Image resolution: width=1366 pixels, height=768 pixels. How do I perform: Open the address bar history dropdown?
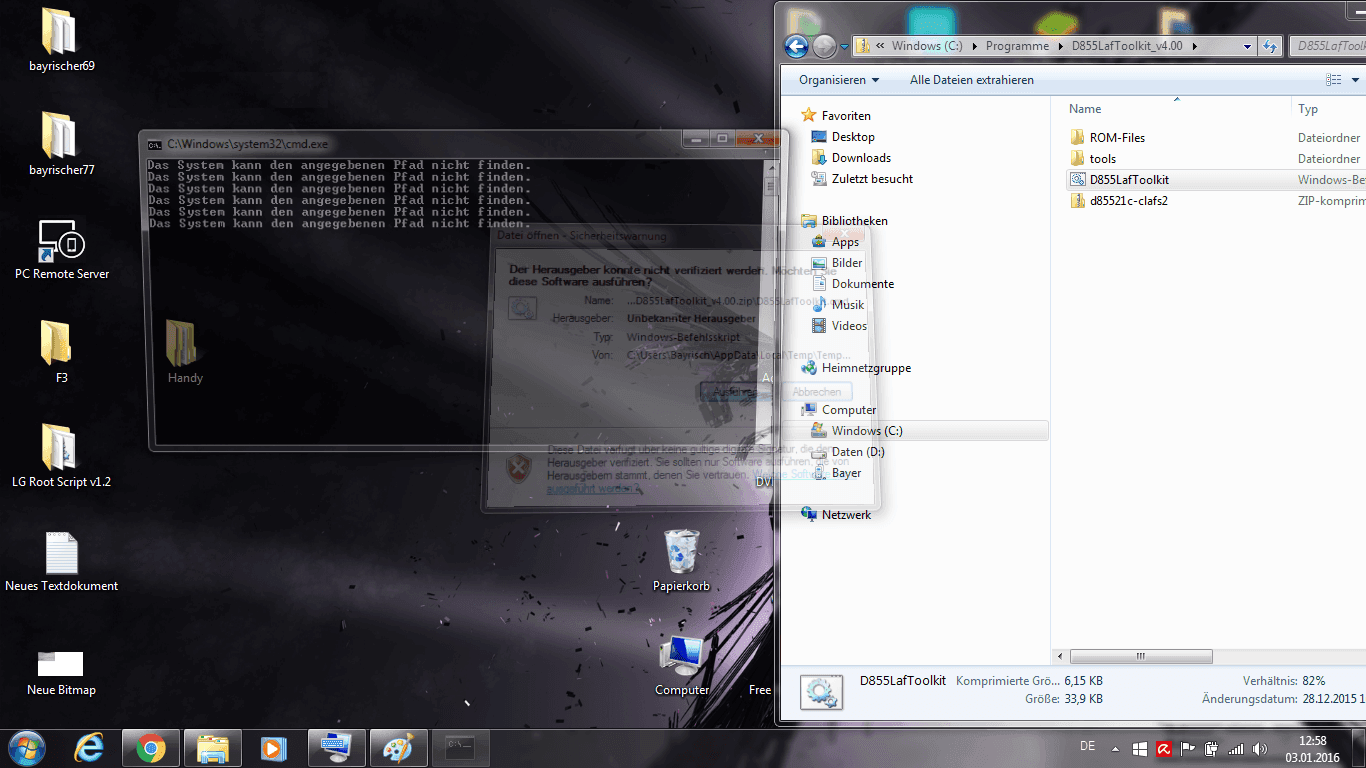(1247, 46)
